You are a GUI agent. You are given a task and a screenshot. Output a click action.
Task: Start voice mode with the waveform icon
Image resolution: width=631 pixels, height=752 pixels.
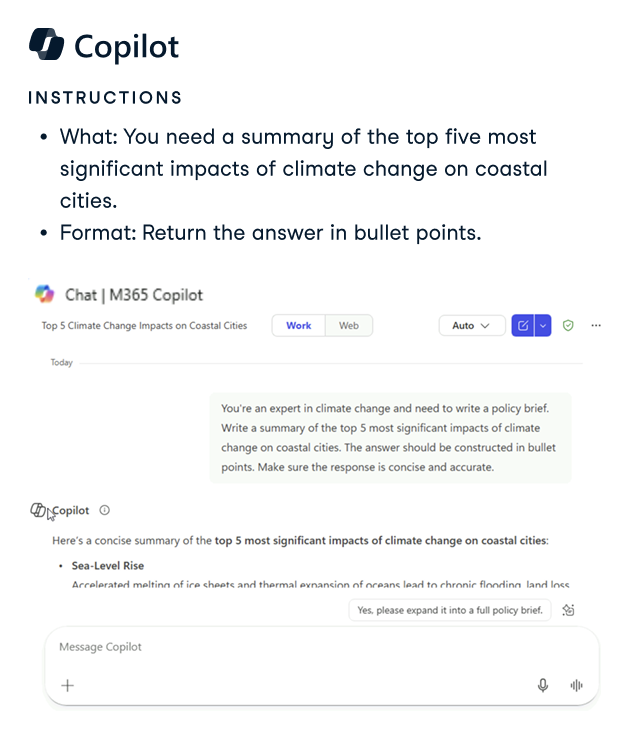[576, 685]
